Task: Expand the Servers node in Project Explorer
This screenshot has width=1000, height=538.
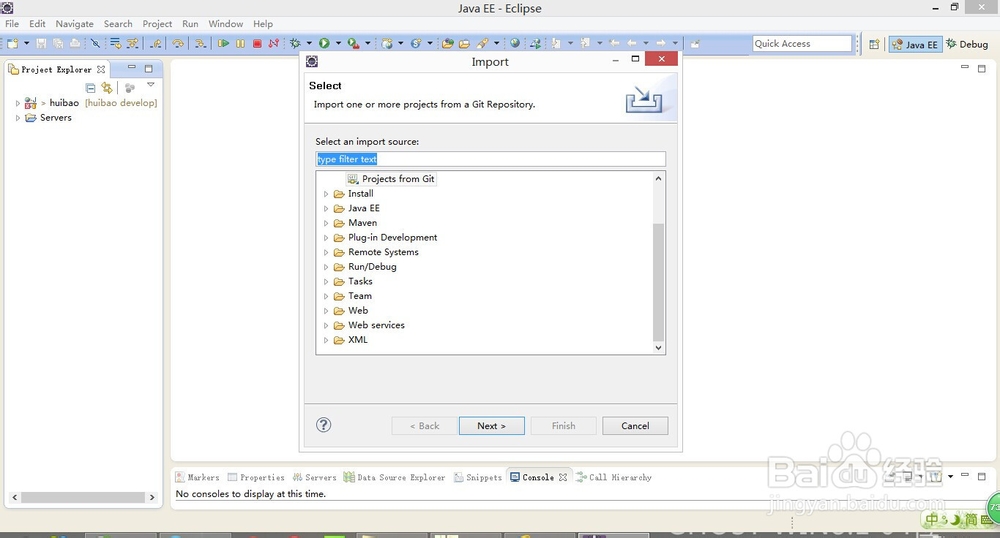Action: tap(17, 118)
